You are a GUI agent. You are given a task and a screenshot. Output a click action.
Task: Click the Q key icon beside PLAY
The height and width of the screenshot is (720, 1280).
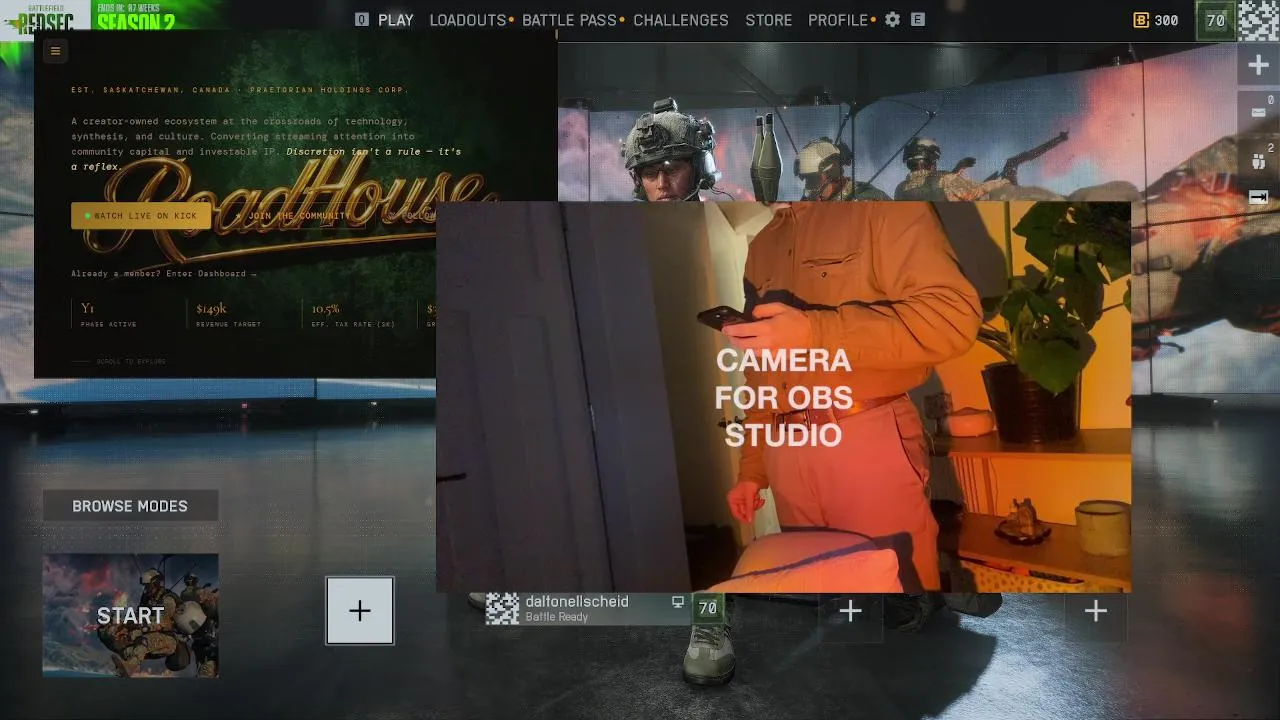tap(362, 20)
